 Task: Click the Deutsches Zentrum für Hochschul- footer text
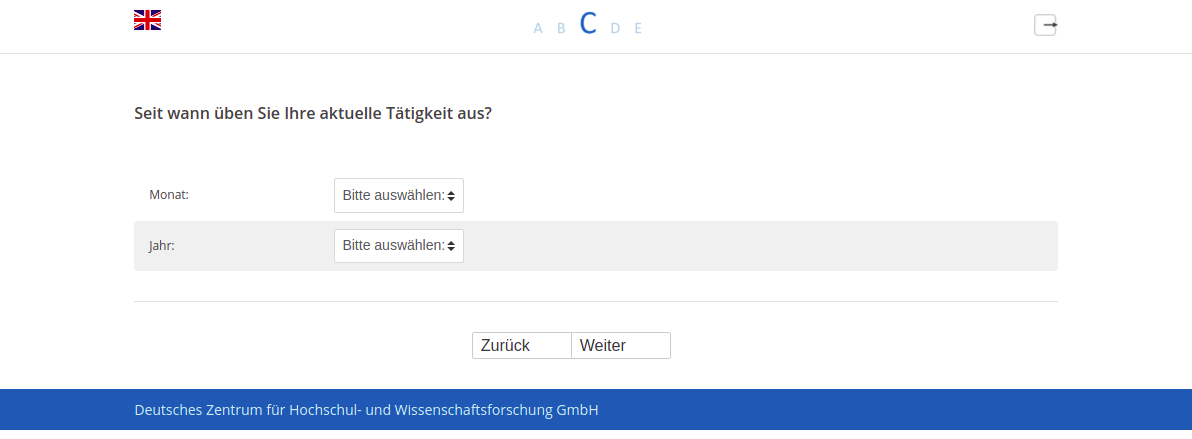click(366, 410)
